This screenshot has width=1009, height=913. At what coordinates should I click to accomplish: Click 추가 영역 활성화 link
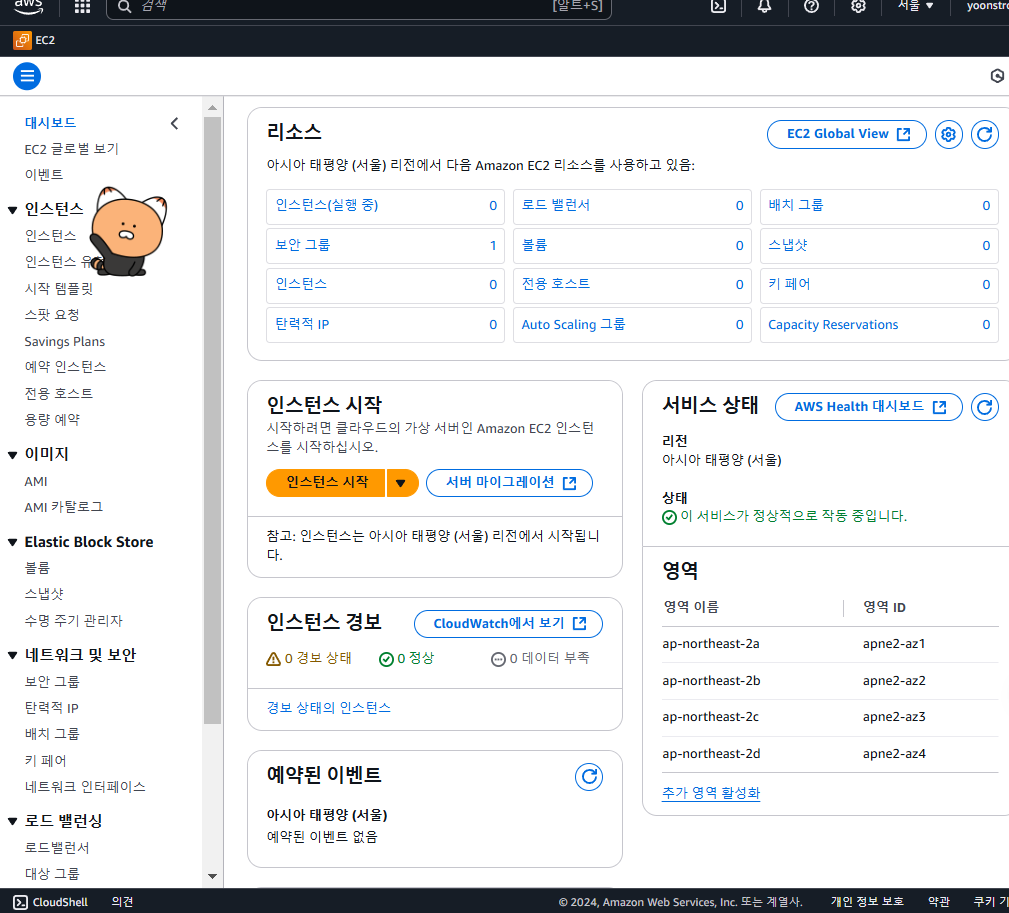tap(711, 793)
